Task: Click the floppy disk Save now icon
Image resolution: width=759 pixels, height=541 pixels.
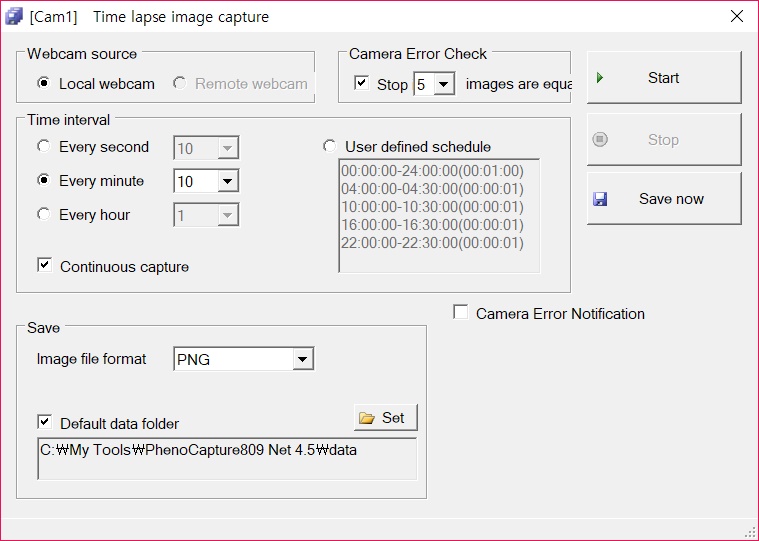Action: [600, 199]
